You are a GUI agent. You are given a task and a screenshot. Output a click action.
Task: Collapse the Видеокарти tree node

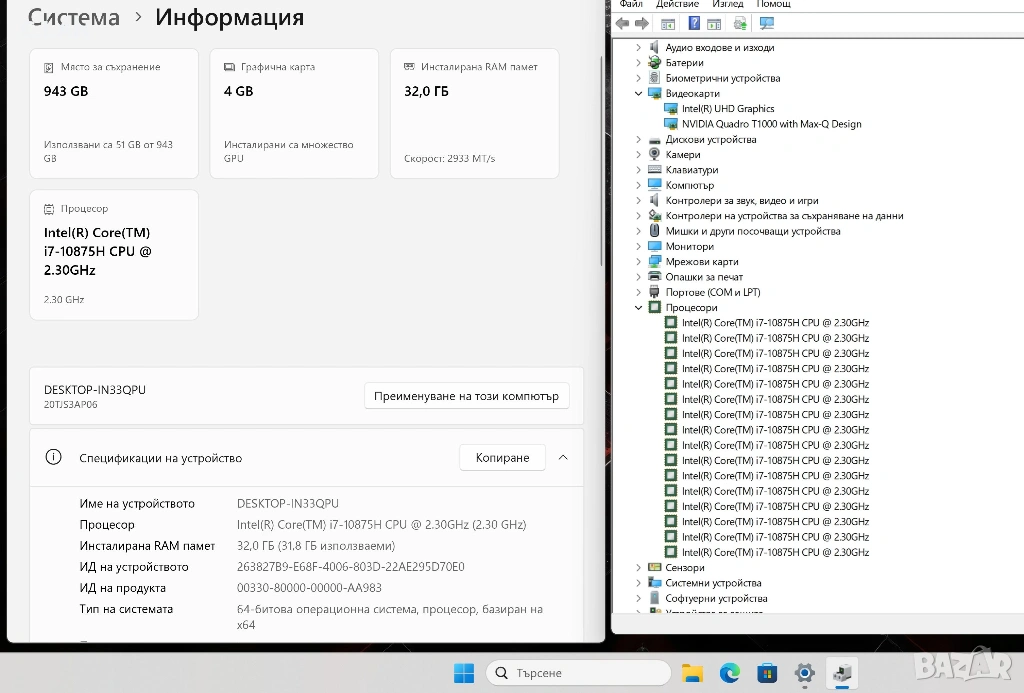[x=639, y=94]
